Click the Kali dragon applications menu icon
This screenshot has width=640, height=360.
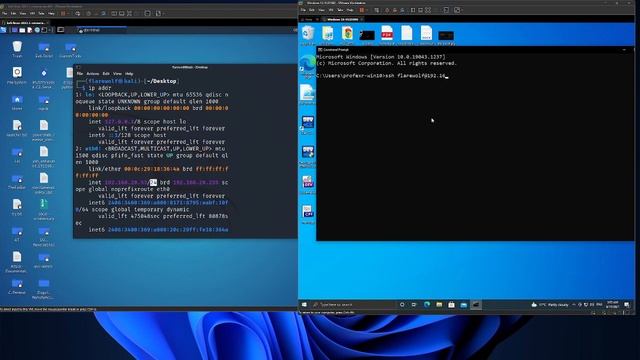[x=4, y=30]
